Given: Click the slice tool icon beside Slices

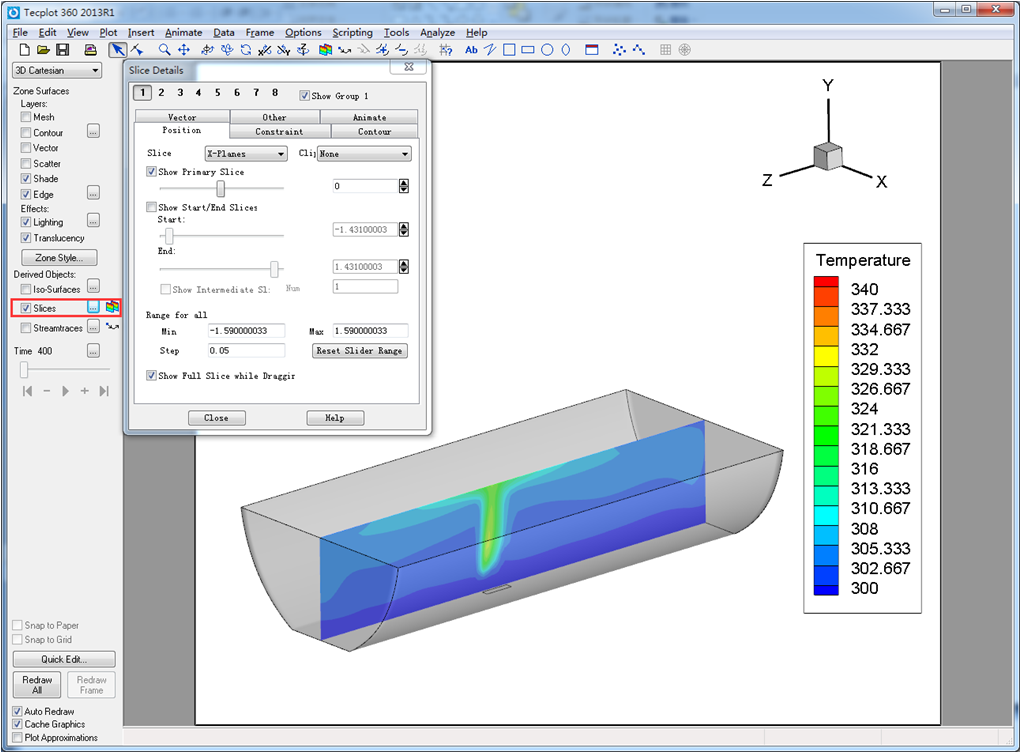Looking at the screenshot, I should click(113, 307).
